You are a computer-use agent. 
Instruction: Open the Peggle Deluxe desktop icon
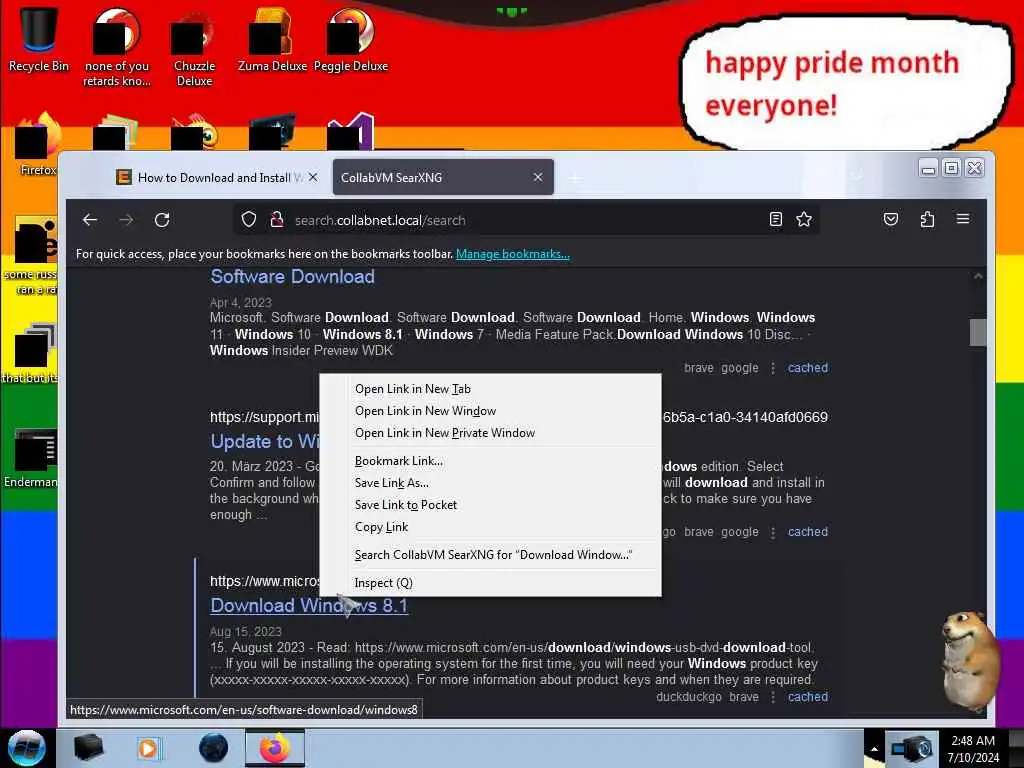(x=351, y=39)
